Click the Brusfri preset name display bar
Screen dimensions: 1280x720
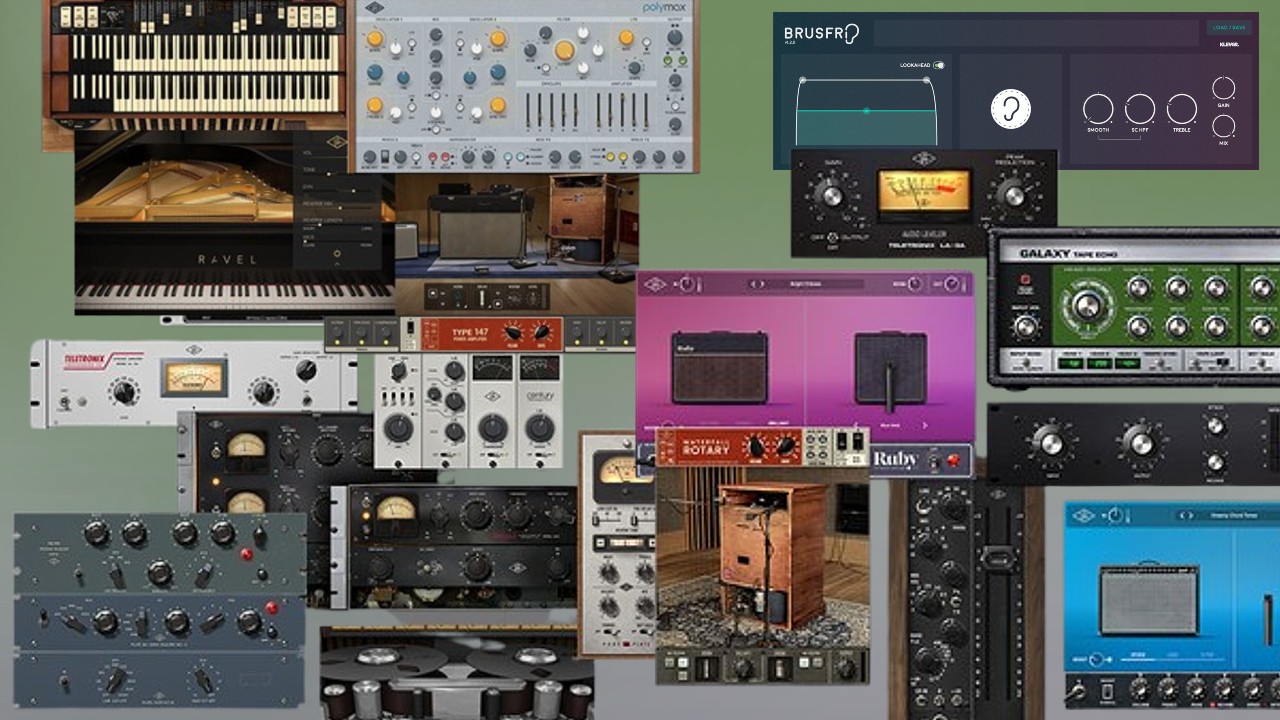point(1036,33)
